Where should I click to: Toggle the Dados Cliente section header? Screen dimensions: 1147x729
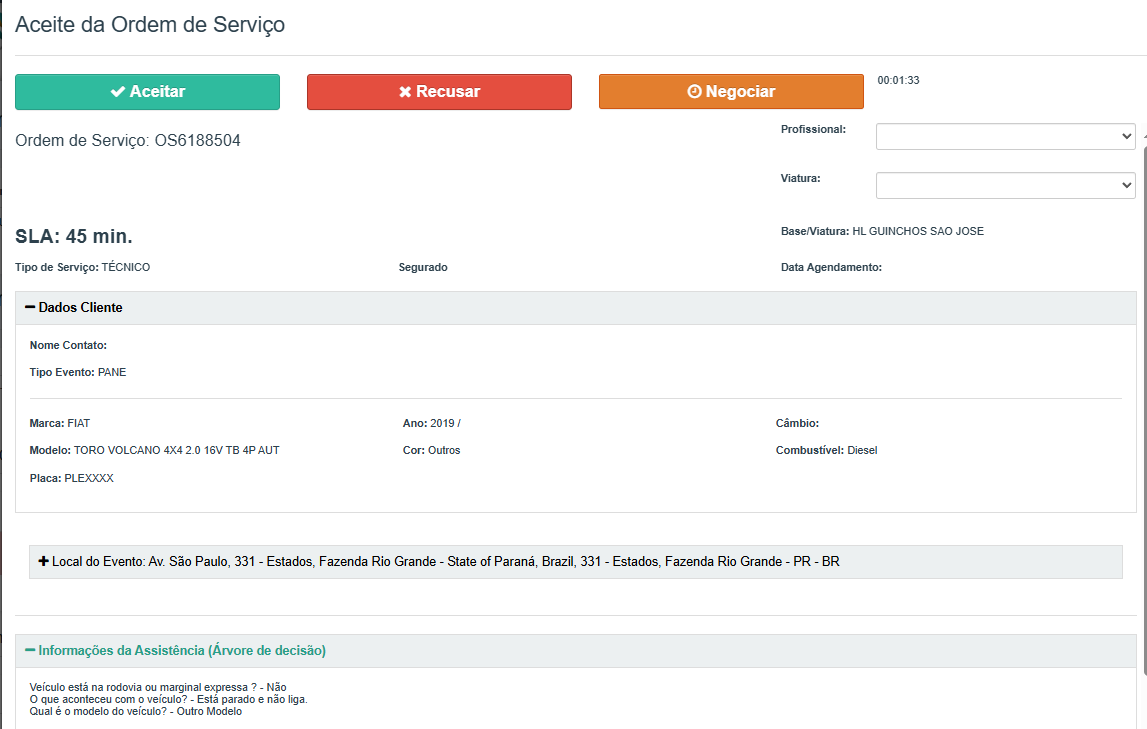tap(80, 308)
